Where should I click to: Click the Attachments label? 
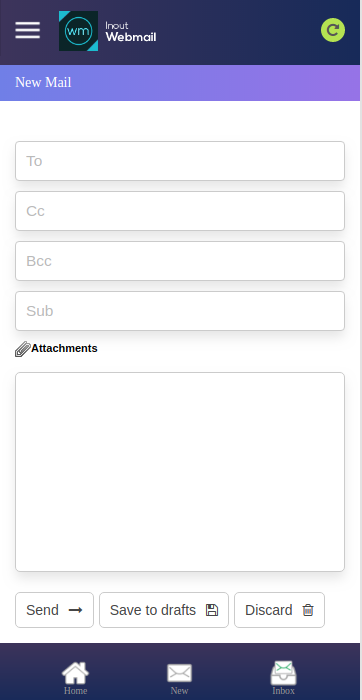point(64,348)
